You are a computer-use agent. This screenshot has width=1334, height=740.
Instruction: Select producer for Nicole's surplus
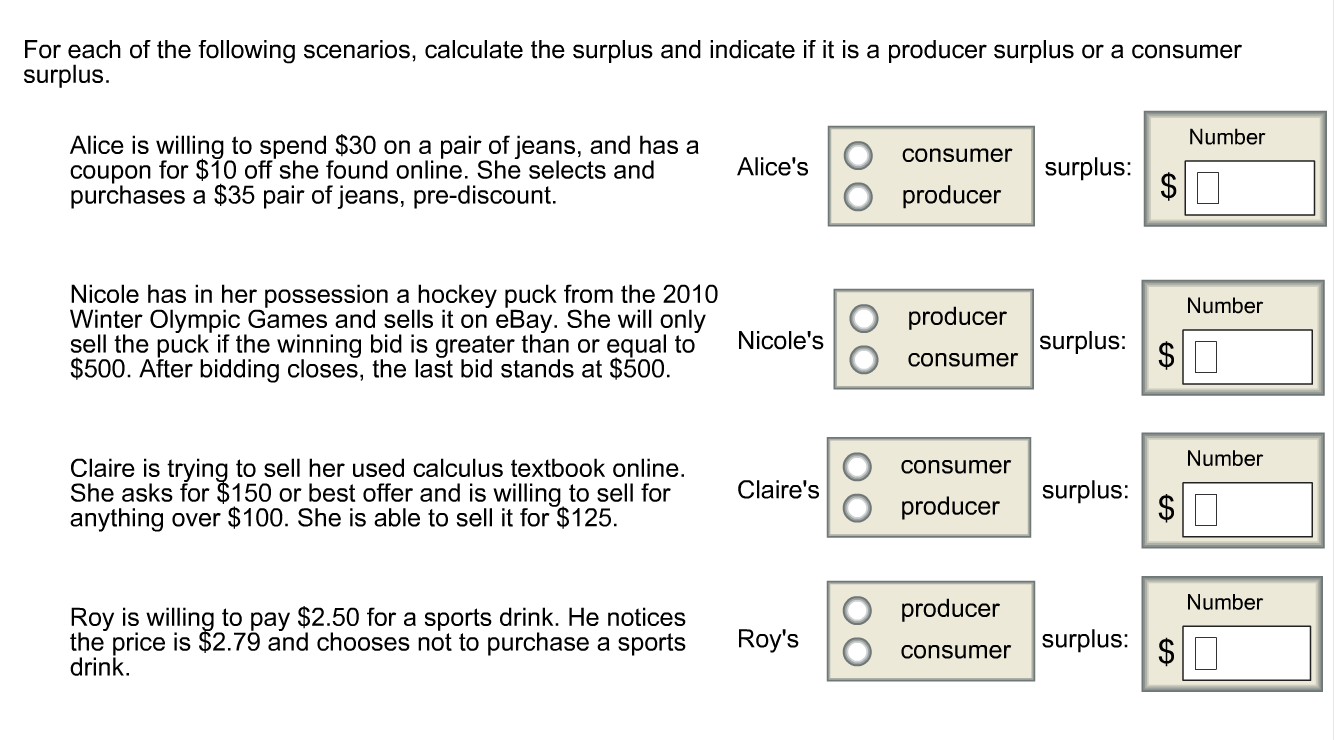coord(862,317)
